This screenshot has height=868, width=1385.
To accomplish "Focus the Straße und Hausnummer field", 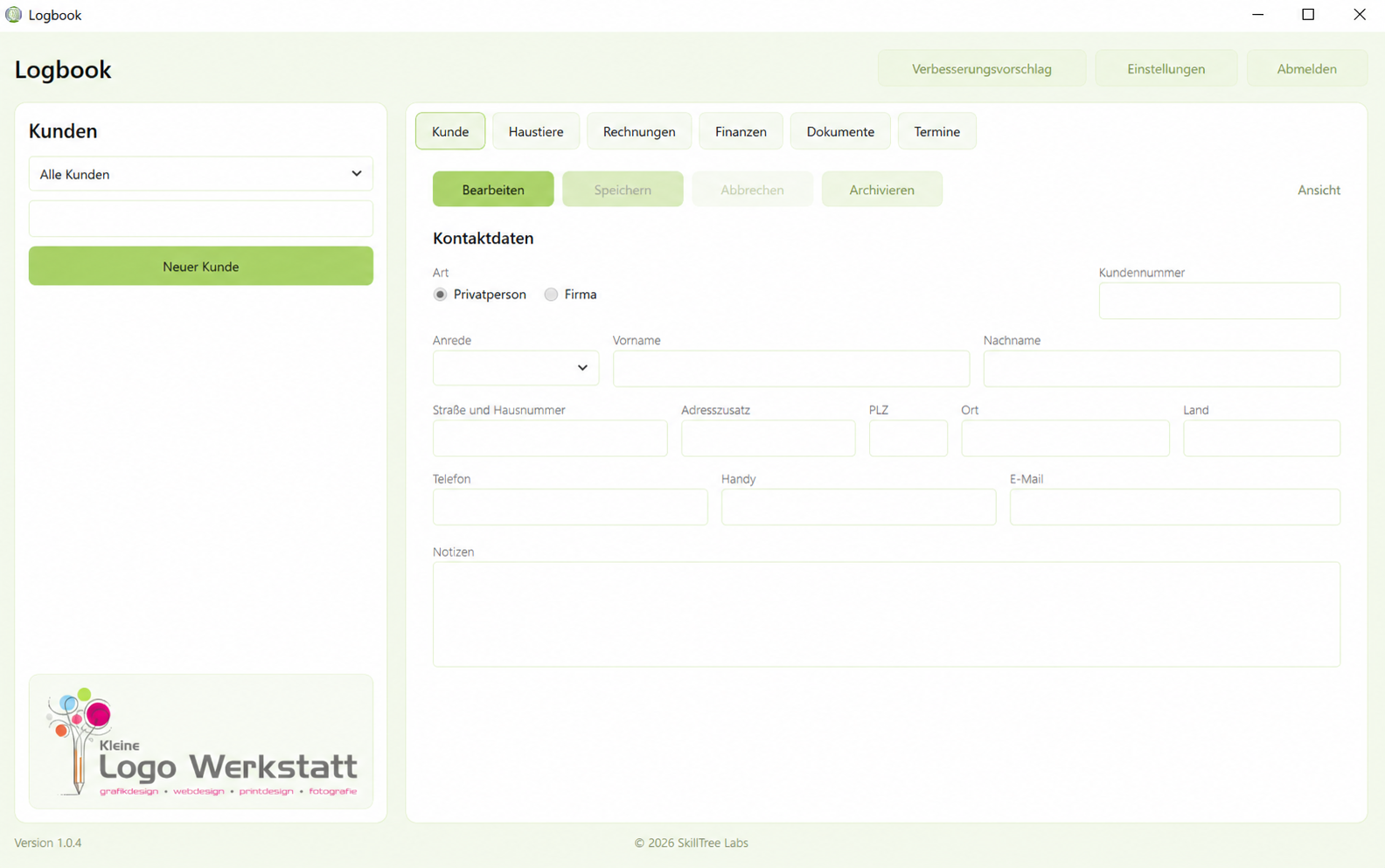I will (x=550, y=438).
